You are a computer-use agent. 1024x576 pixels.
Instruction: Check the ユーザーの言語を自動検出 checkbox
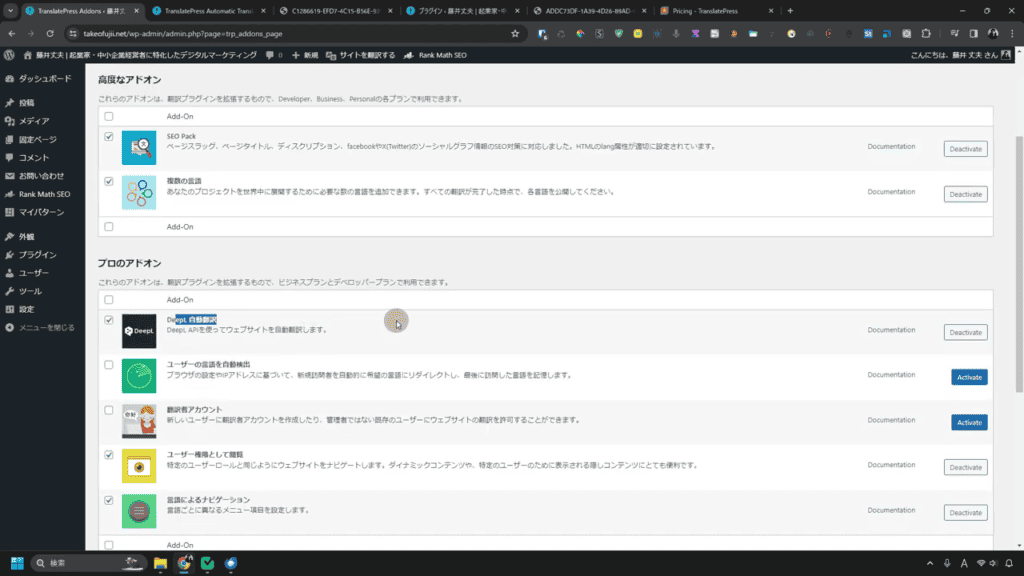point(109,365)
